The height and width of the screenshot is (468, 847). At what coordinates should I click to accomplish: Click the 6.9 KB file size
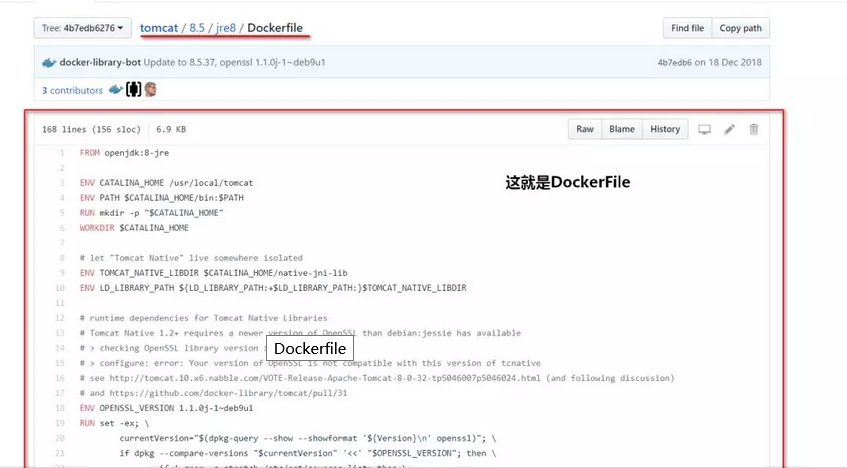pyautogui.click(x=171, y=129)
